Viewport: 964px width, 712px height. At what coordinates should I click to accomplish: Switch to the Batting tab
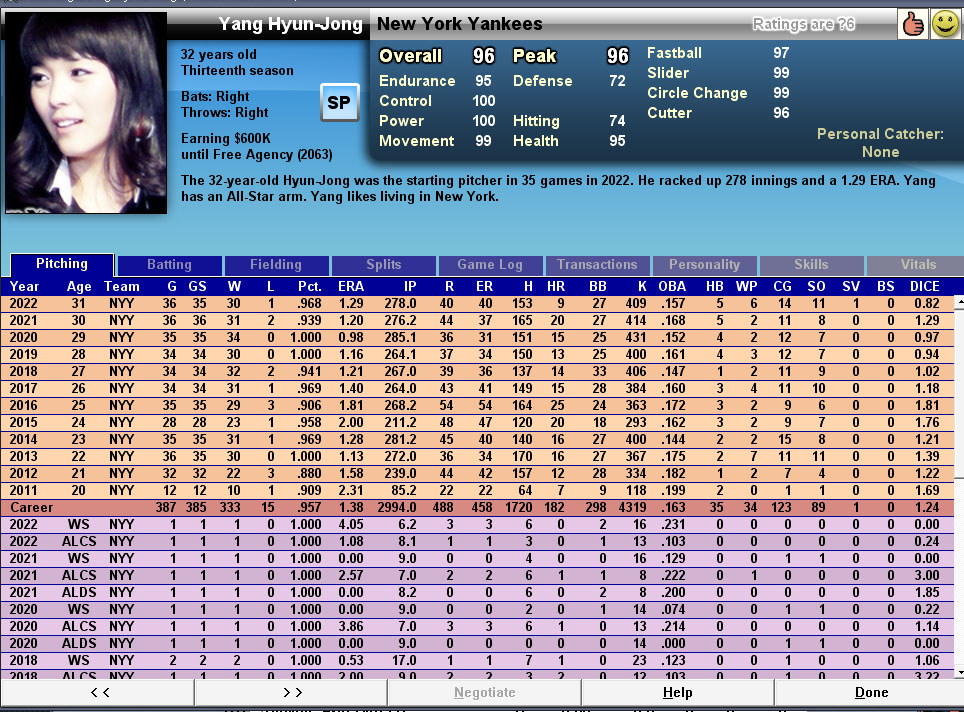click(x=169, y=265)
